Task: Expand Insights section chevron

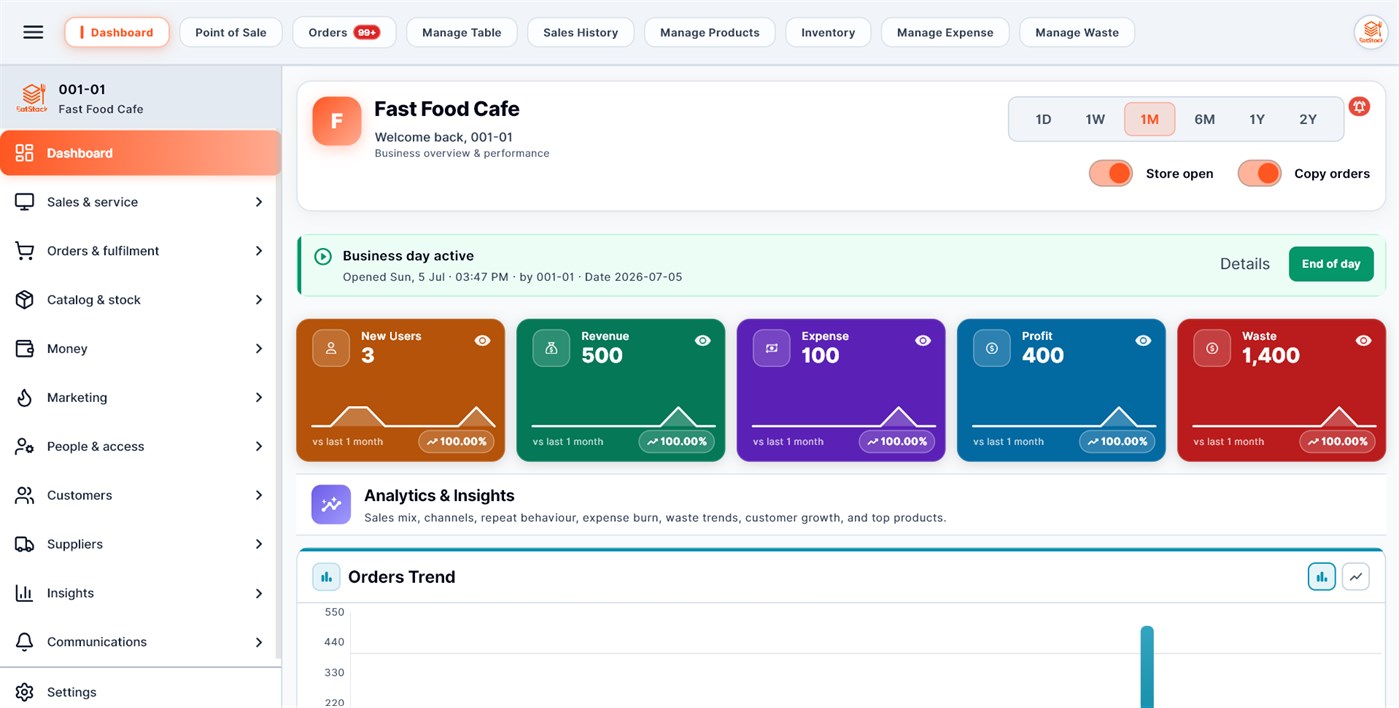Action: (x=259, y=593)
